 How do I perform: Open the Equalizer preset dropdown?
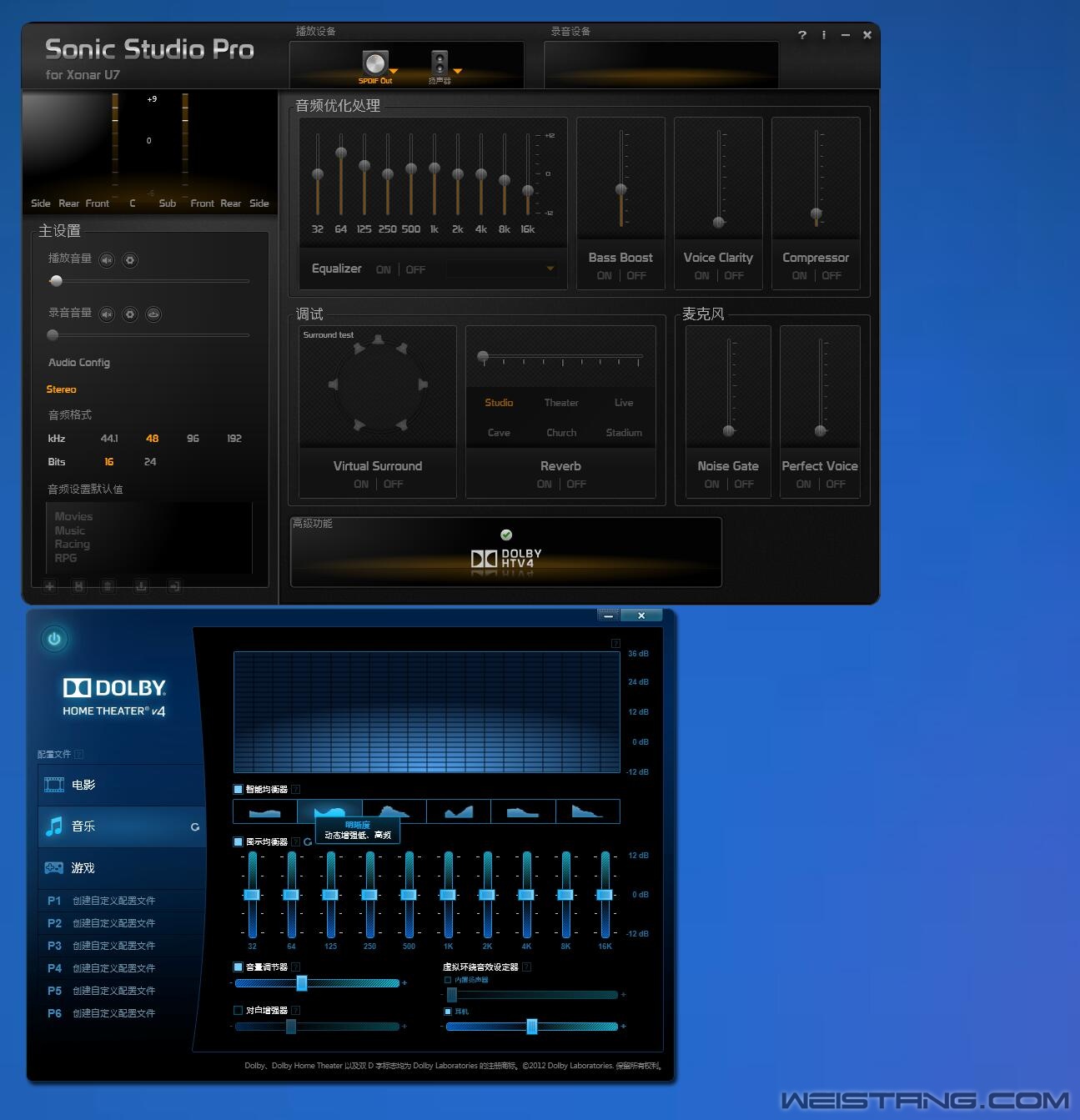(500, 269)
